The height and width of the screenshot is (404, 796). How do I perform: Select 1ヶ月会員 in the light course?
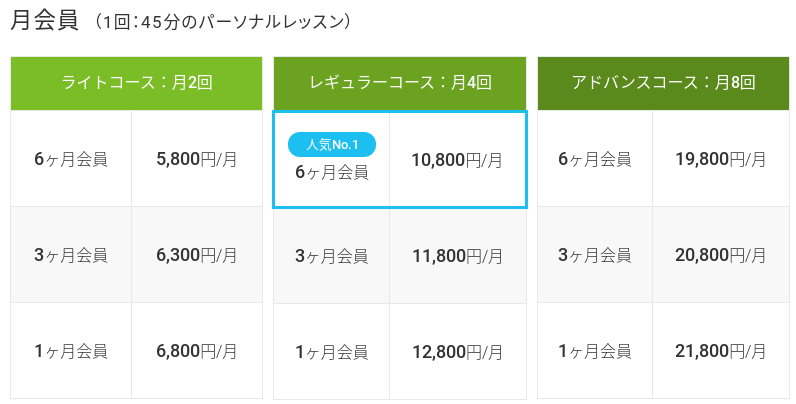pos(71,351)
